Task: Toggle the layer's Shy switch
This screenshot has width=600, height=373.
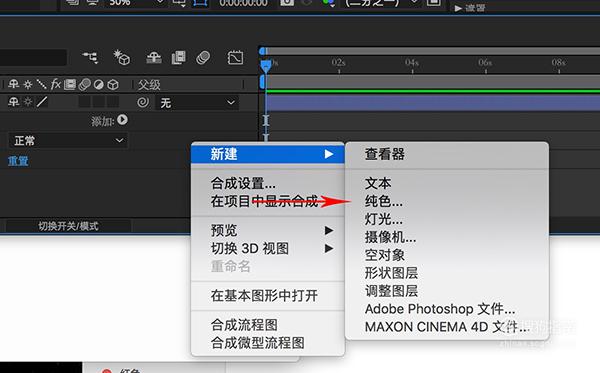Action: tap(13, 102)
